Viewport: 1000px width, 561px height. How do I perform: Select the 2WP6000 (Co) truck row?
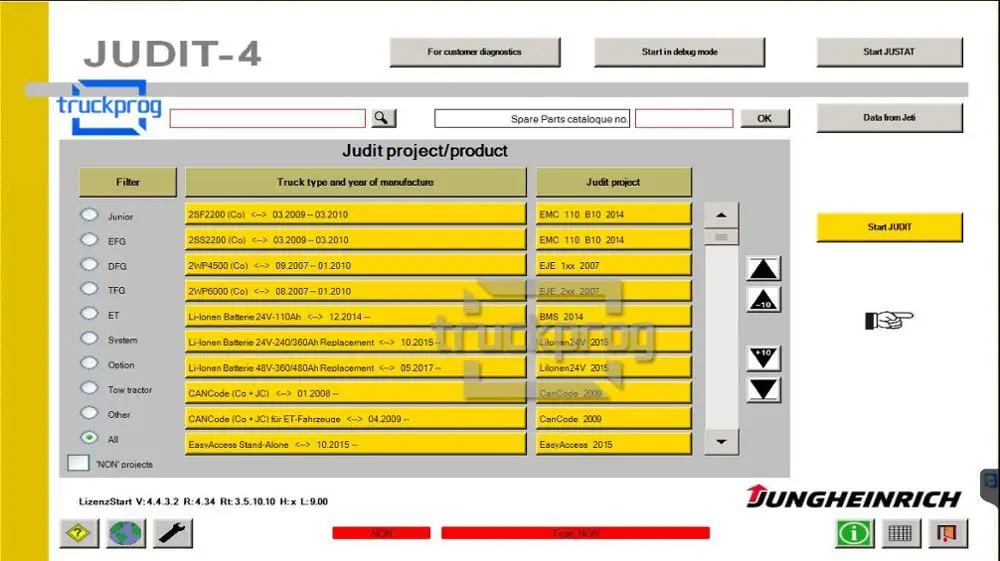(x=356, y=291)
